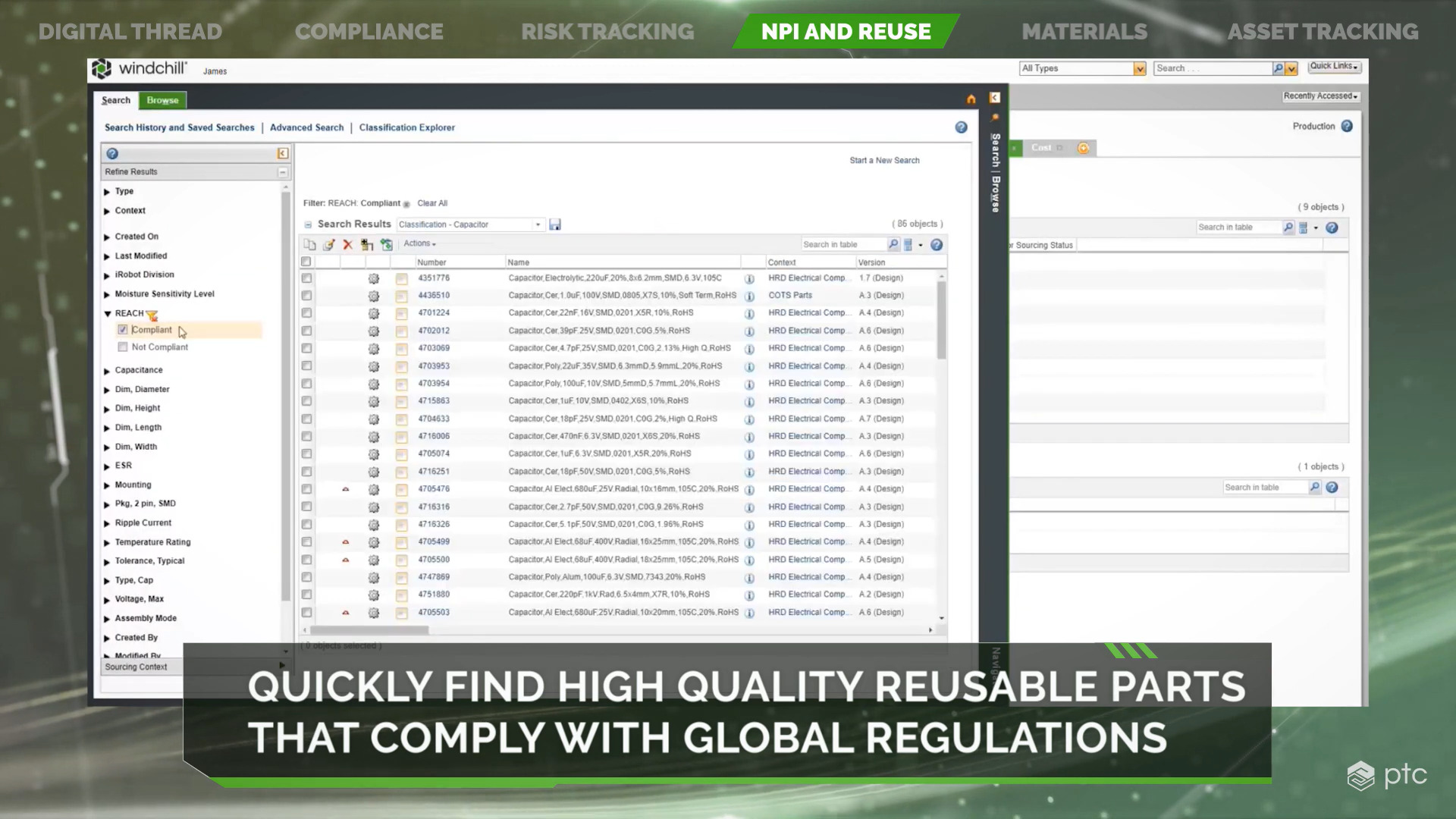
Task: Click the copy icon in results toolbar
Action: tap(309, 244)
